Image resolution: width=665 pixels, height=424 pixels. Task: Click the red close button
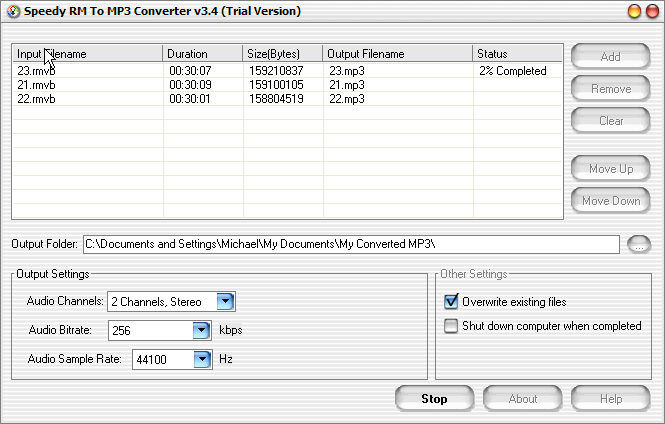pos(652,11)
